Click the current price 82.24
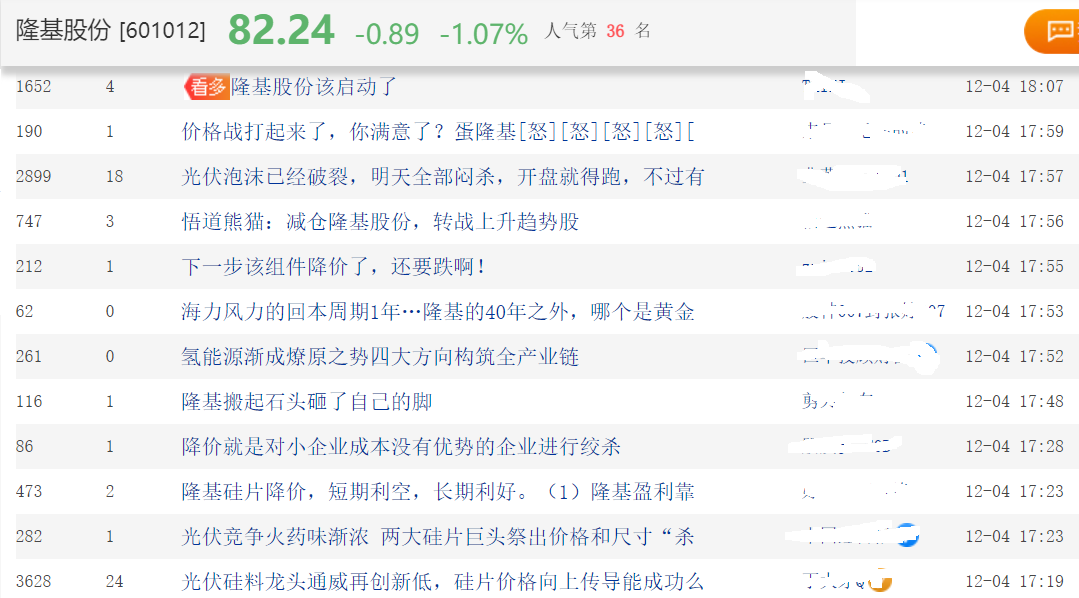 [281, 30]
